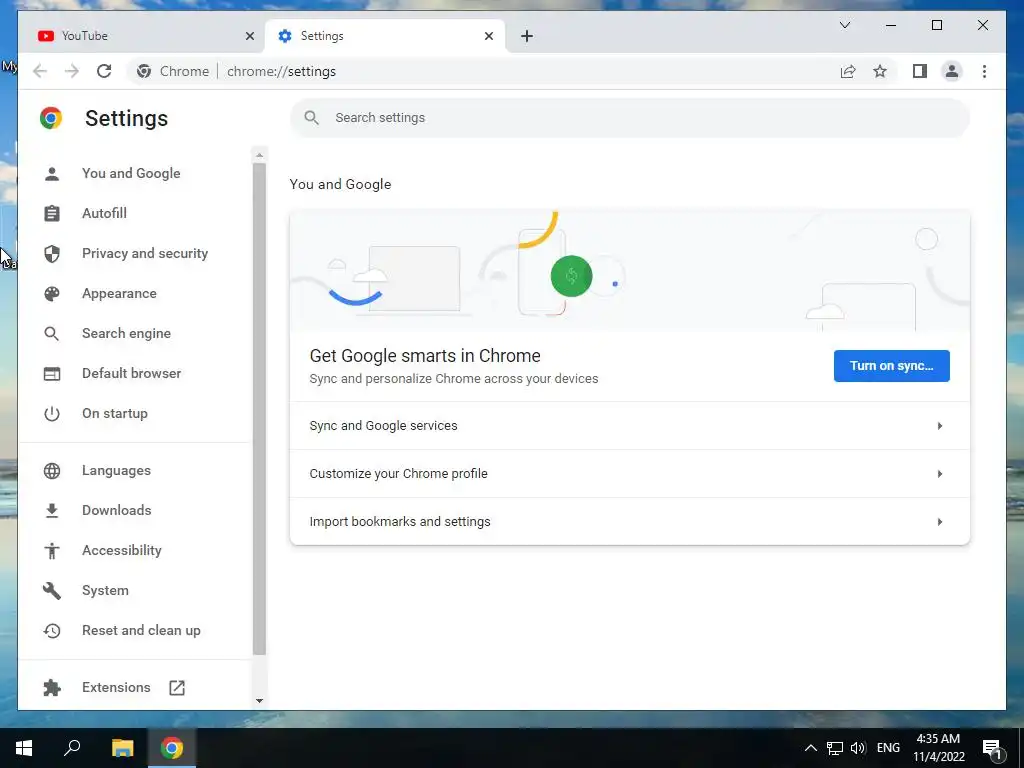The width and height of the screenshot is (1024, 768).
Task: Close the Settings tab
Action: point(488,36)
